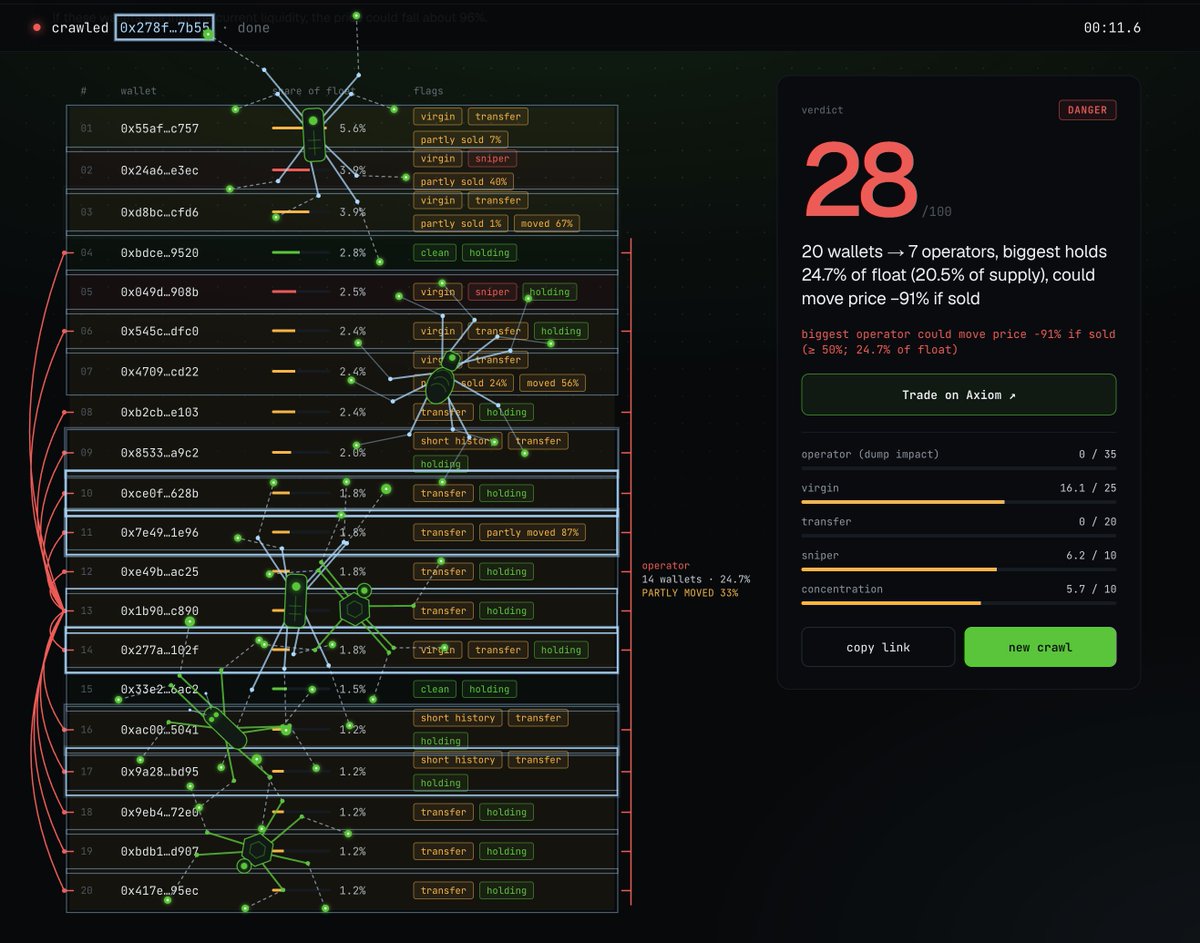Image resolution: width=1200 pixels, height=943 pixels.
Task: Select wallet 0x24a6…e3ec
Action: pyautogui.click(x=159, y=170)
